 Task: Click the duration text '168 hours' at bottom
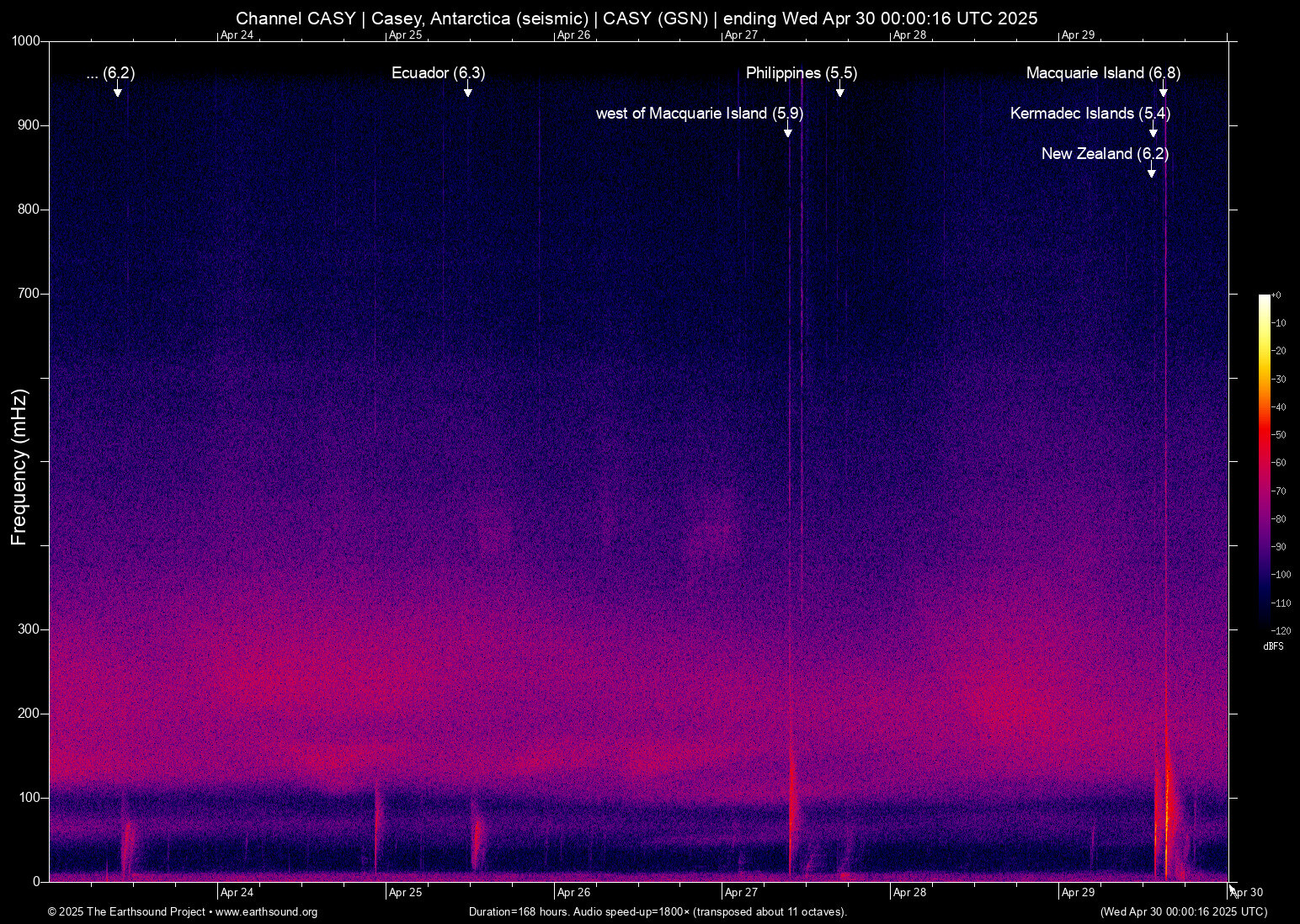(x=539, y=912)
